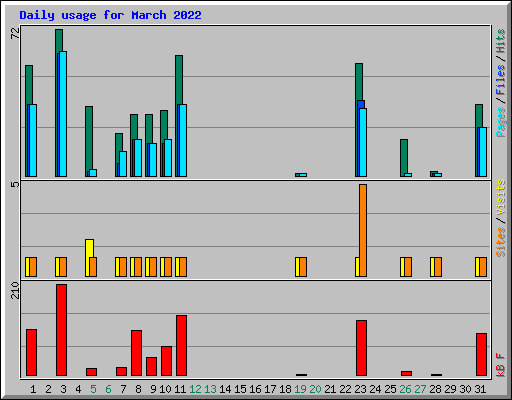
Task: Select weekend day "19" on the date axis
Action: click(300, 389)
